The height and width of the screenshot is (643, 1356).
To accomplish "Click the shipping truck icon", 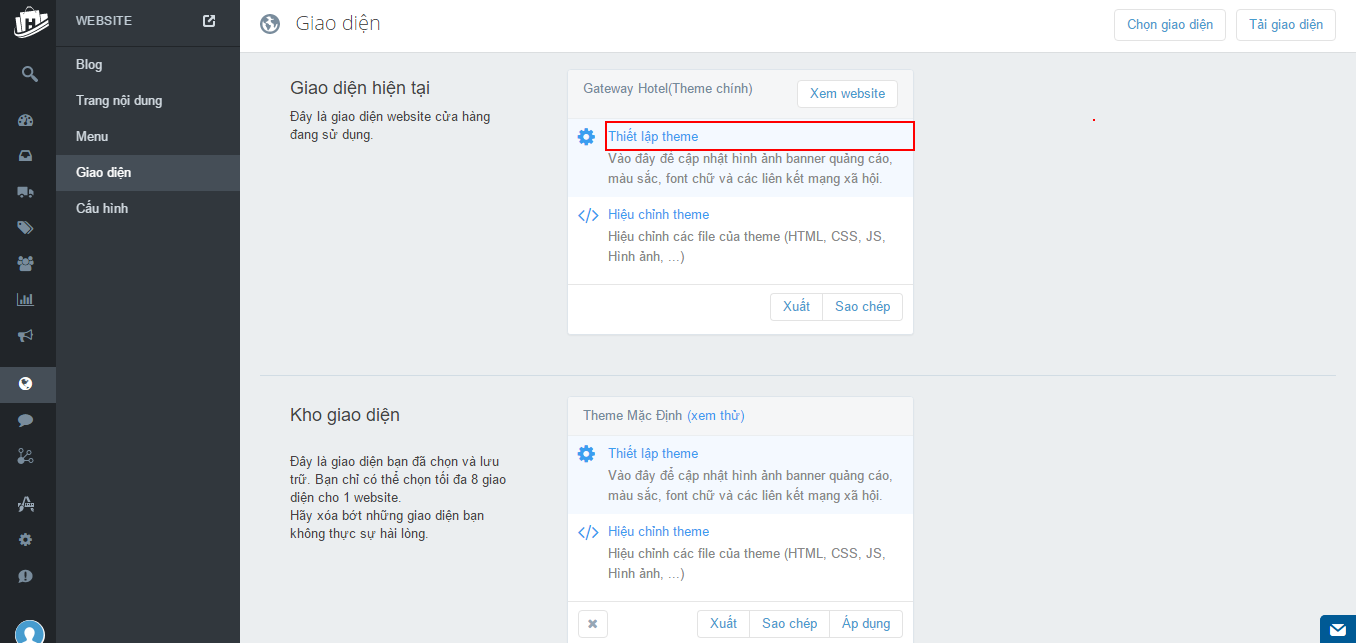I will (x=26, y=192).
